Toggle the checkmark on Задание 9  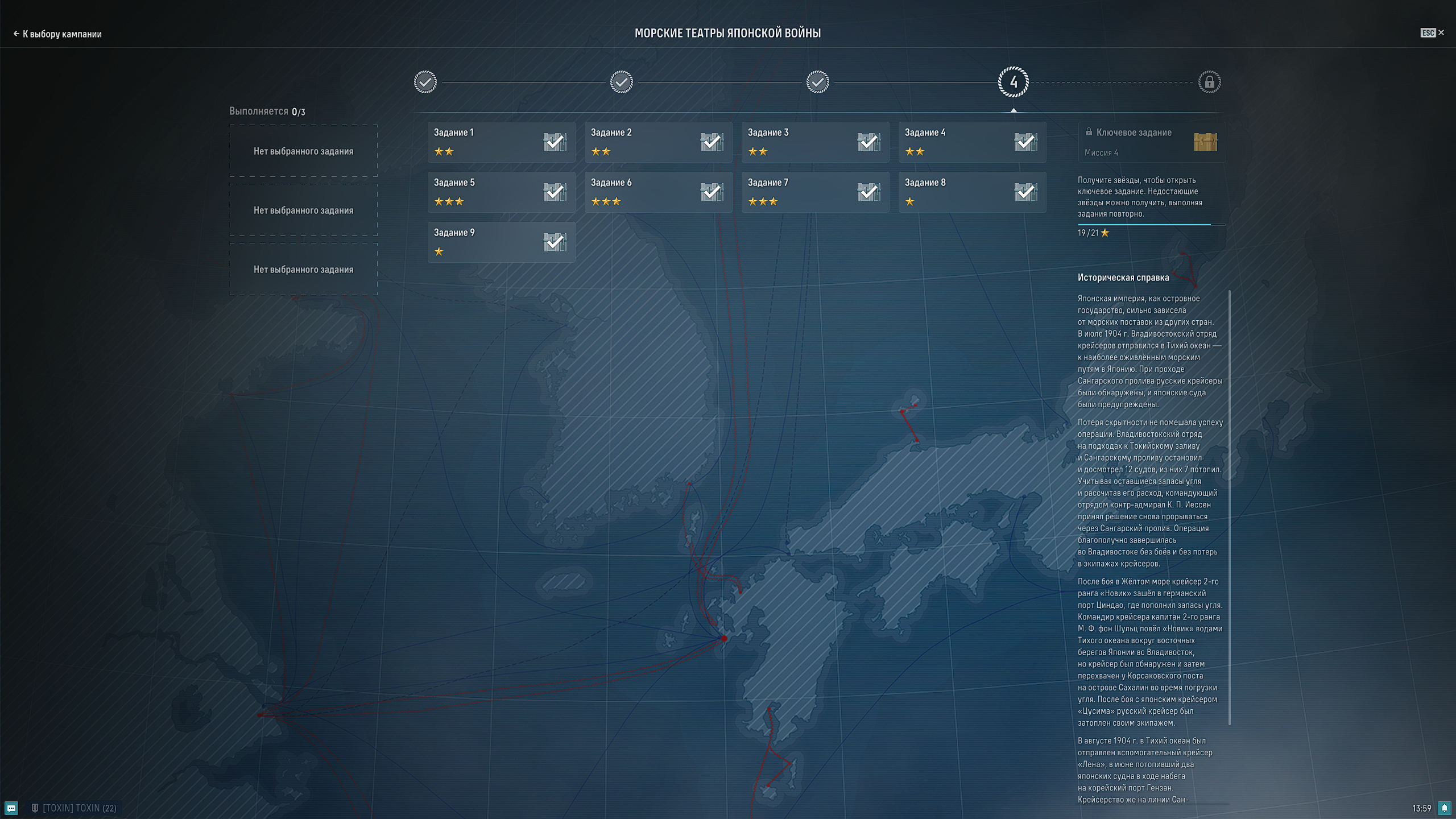pos(554,242)
